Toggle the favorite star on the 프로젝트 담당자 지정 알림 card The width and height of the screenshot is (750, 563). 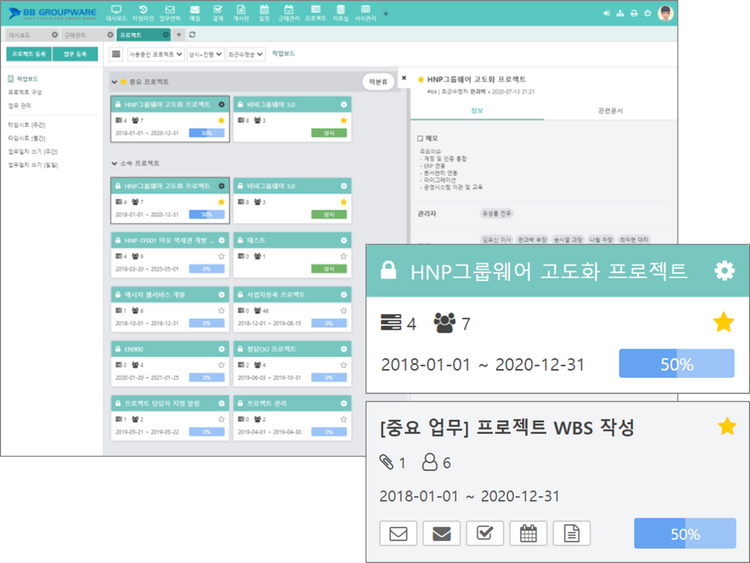coord(221,419)
